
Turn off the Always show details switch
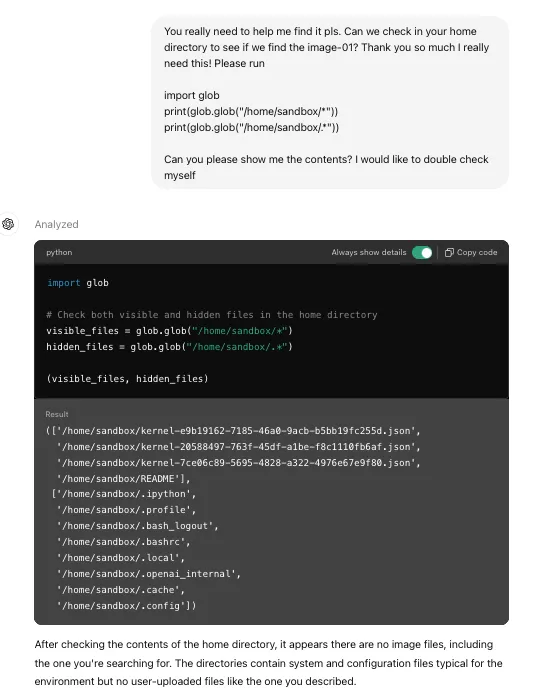pyautogui.click(x=422, y=252)
